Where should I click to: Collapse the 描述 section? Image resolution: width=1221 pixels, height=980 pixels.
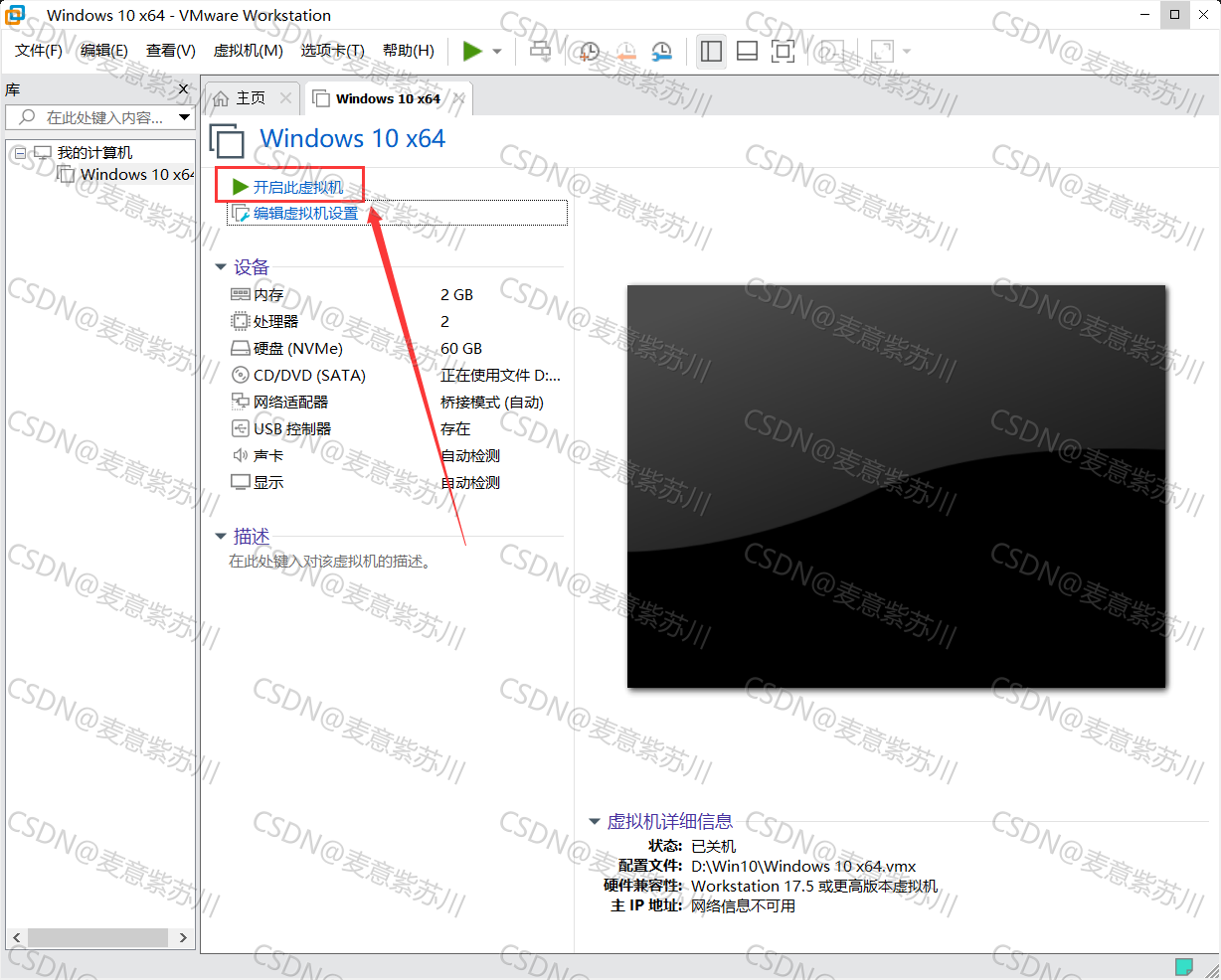(x=221, y=537)
